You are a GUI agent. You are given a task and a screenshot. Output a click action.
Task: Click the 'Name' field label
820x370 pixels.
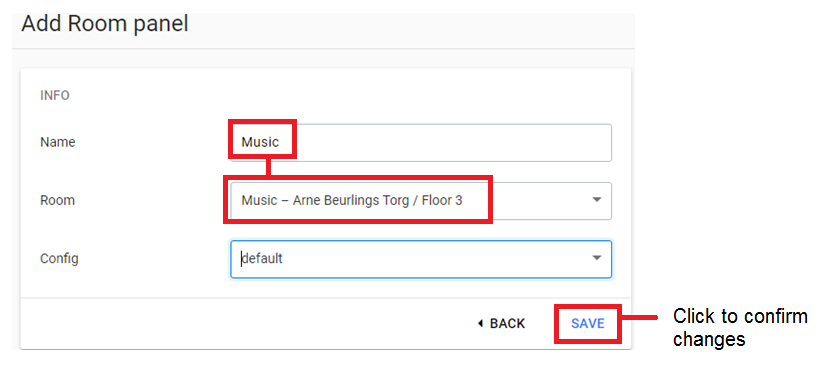coord(58,142)
